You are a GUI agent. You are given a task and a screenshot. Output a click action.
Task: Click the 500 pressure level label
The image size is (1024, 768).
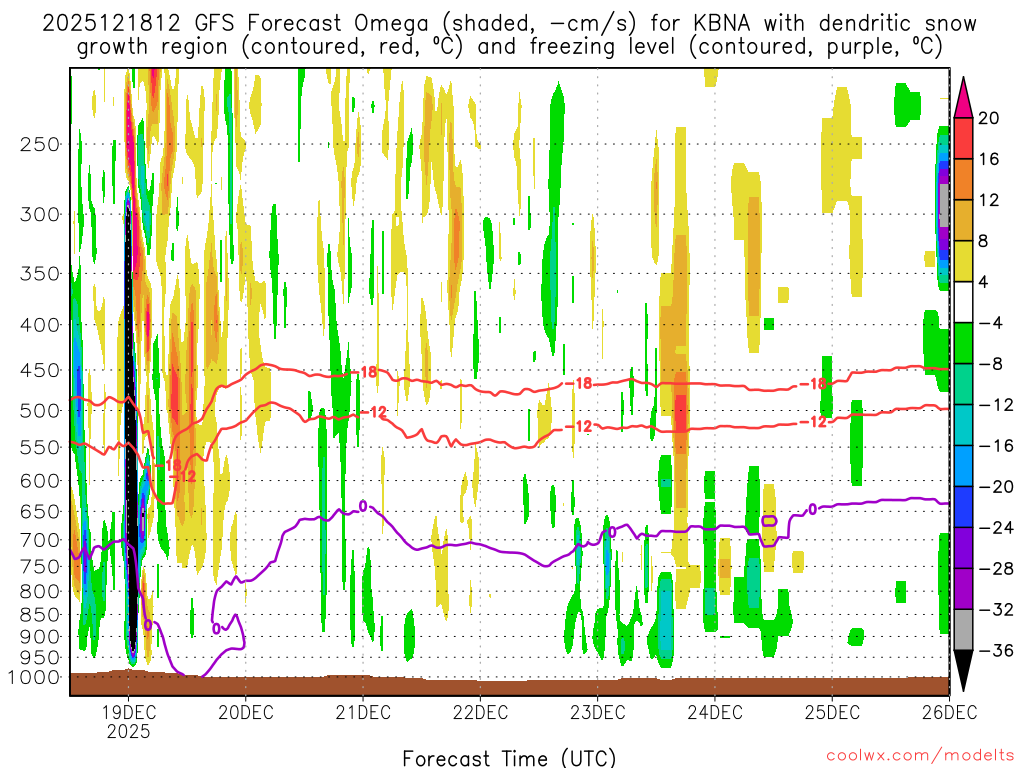(x=40, y=411)
